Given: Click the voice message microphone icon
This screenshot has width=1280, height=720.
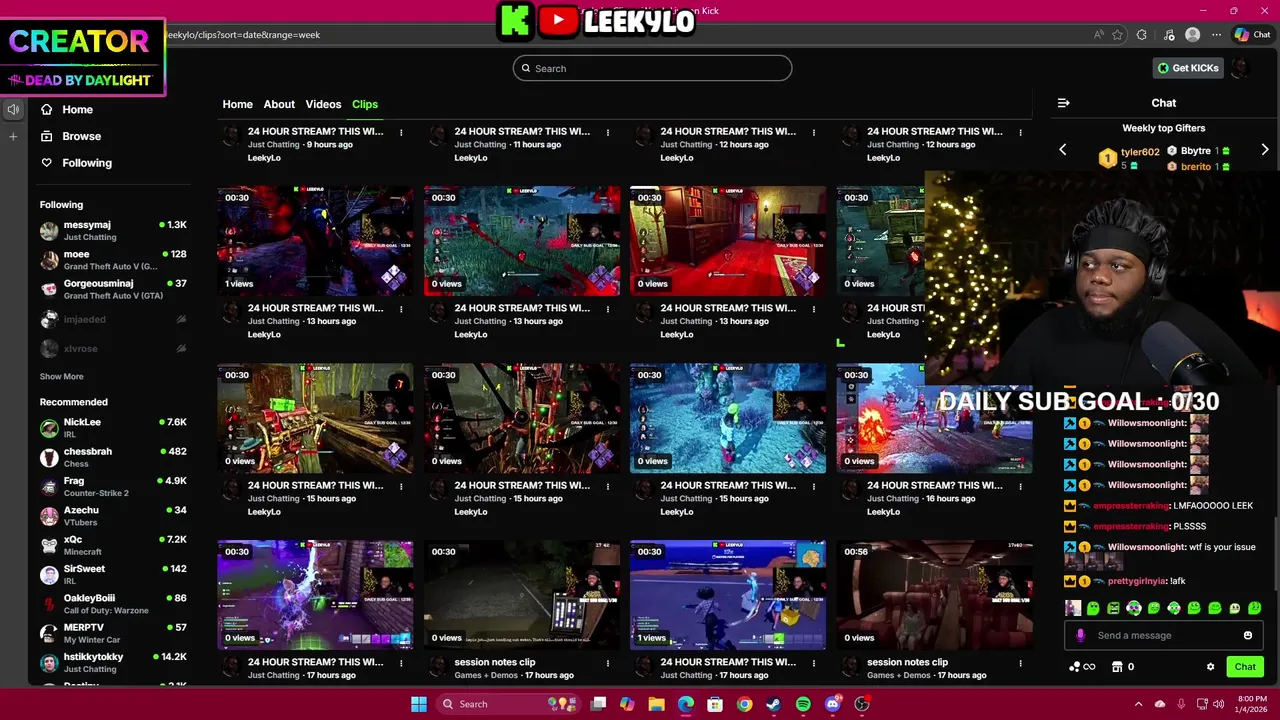Looking at the screenshot, I should click(x=1080, y=635).
